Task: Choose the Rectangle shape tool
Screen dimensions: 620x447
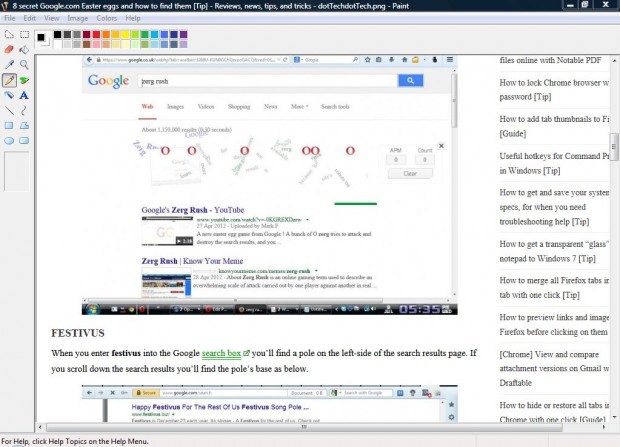Action: click(9, 125)
